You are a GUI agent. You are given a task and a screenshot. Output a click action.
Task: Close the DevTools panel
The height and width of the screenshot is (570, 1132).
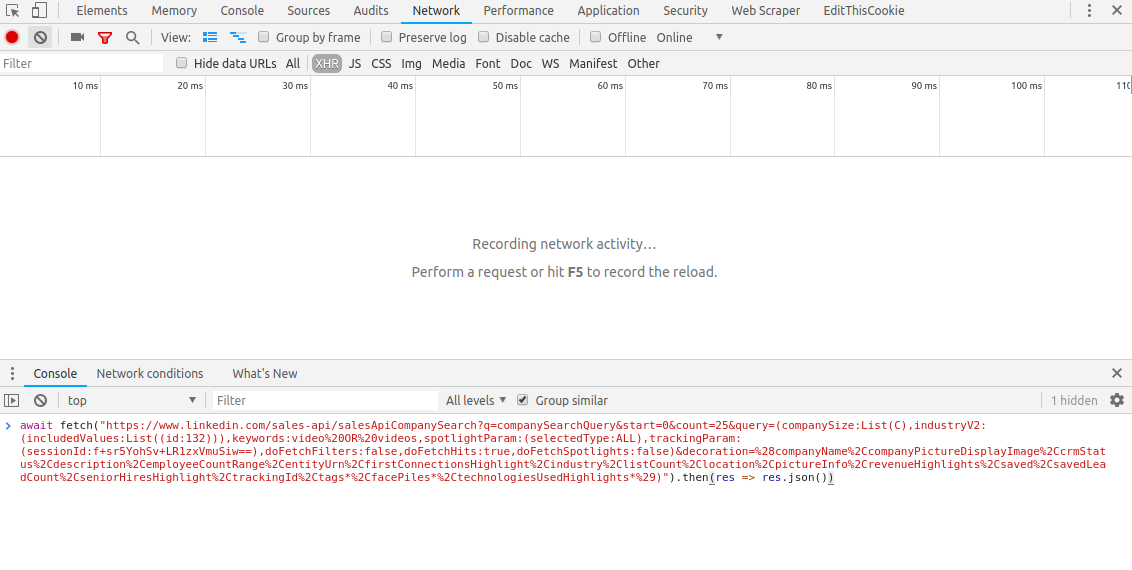click(1117, 11)
